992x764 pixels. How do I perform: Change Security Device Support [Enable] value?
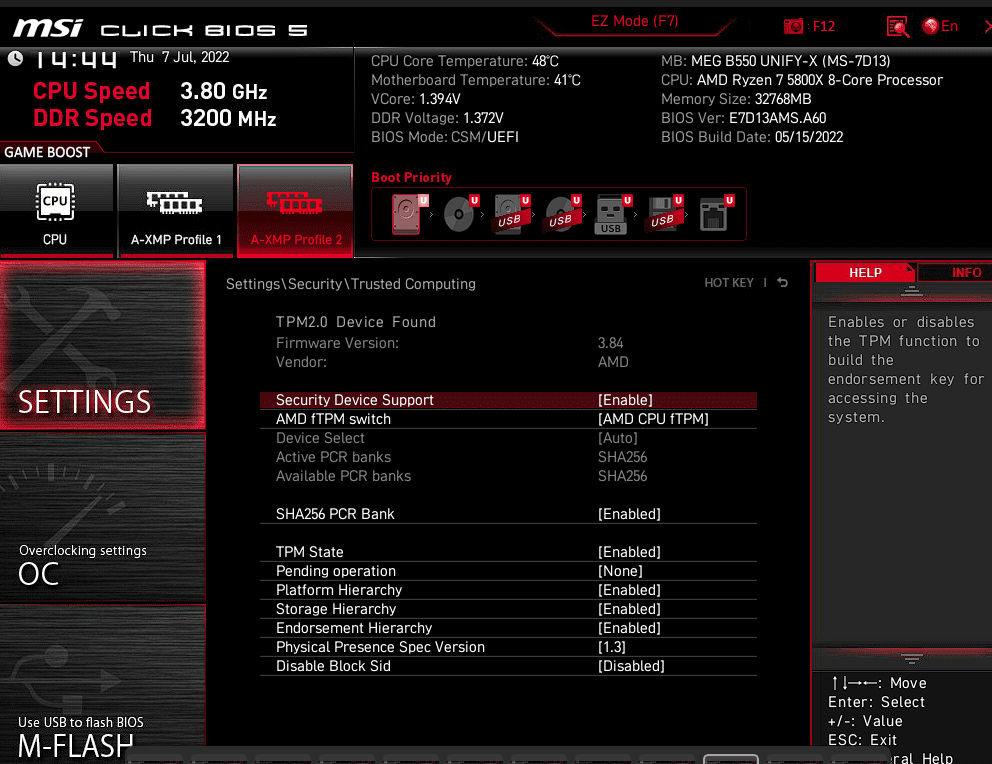click(x=625, y=400)
